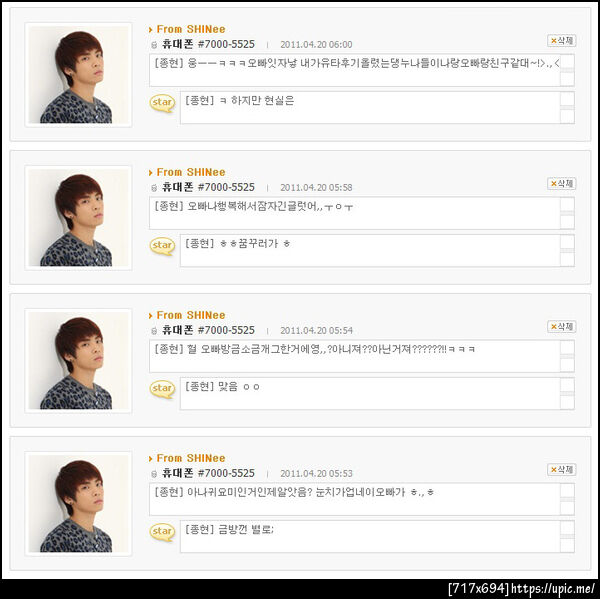Screen dimensions: 600x599
Task: Click the star speech bubble under 06:00 message
Action: [x=162, y=103]
